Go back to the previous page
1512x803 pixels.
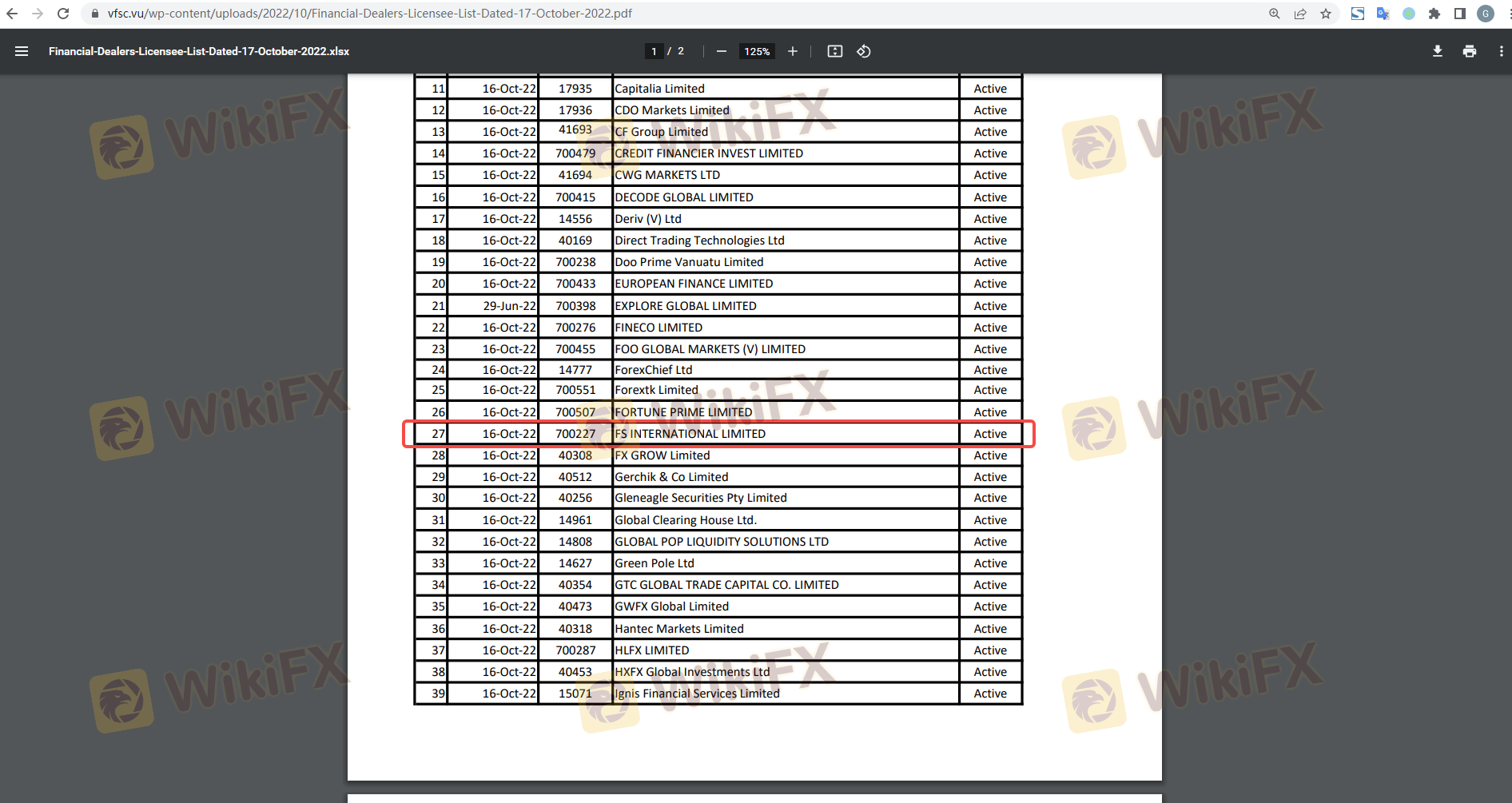[x=12, y=14]
